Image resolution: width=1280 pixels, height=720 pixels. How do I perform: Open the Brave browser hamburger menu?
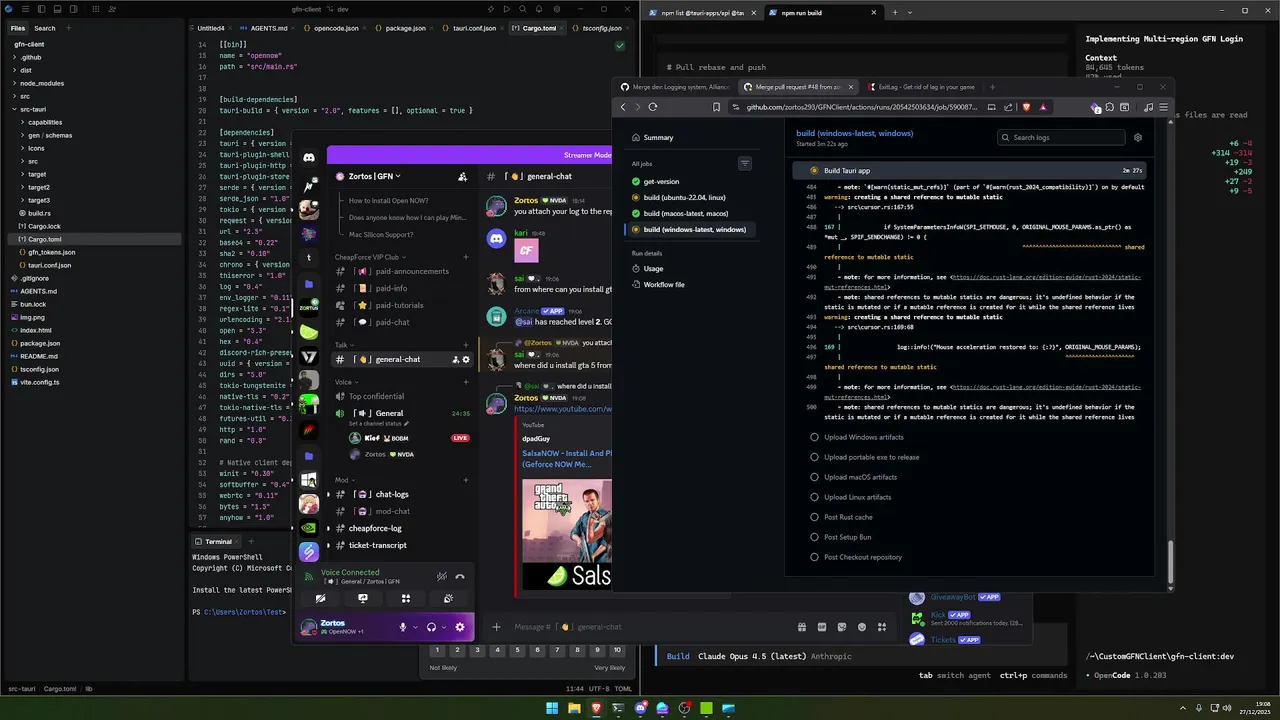1162,107
